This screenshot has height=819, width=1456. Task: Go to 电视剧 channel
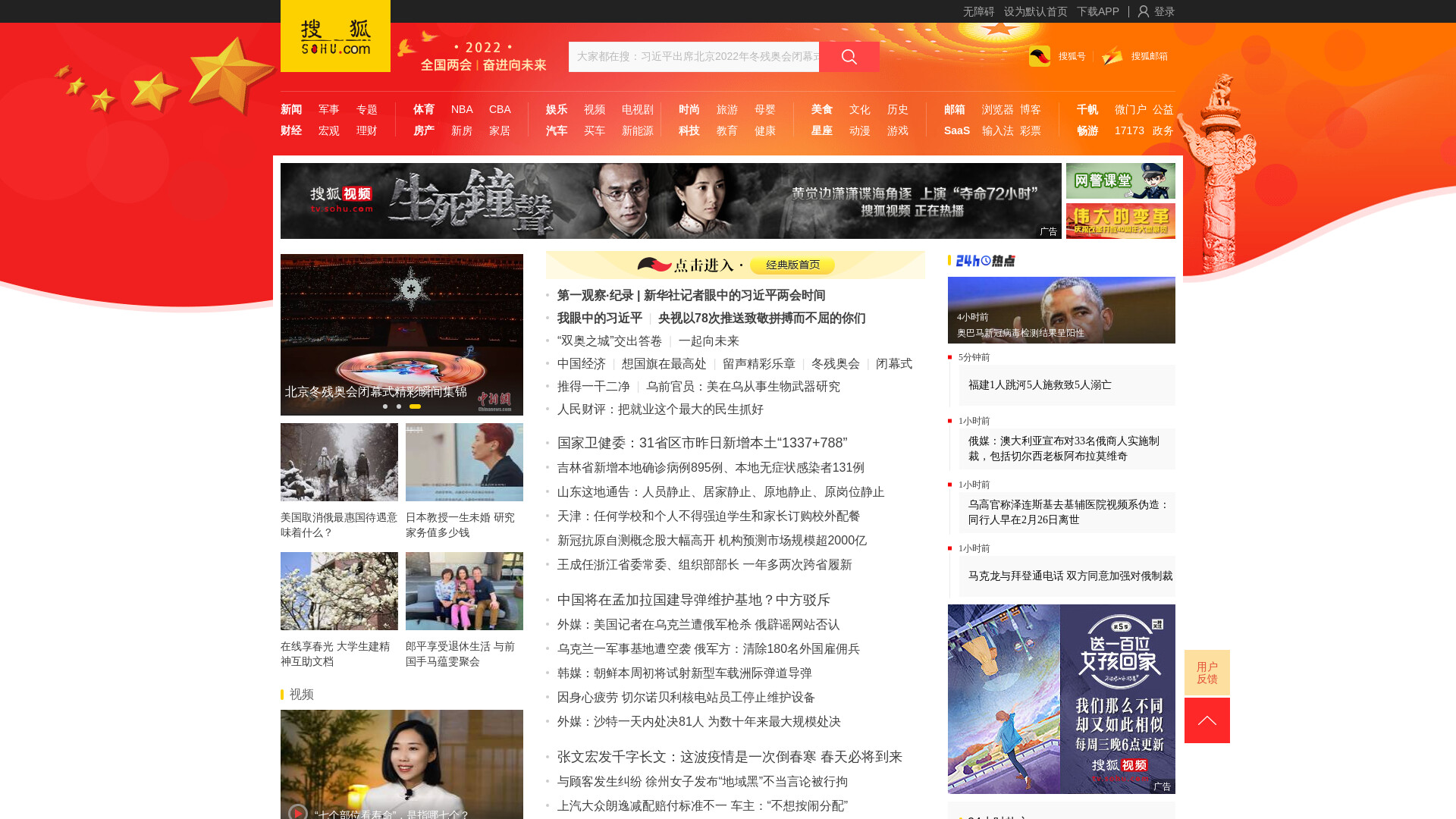click(x=638, y=109)
